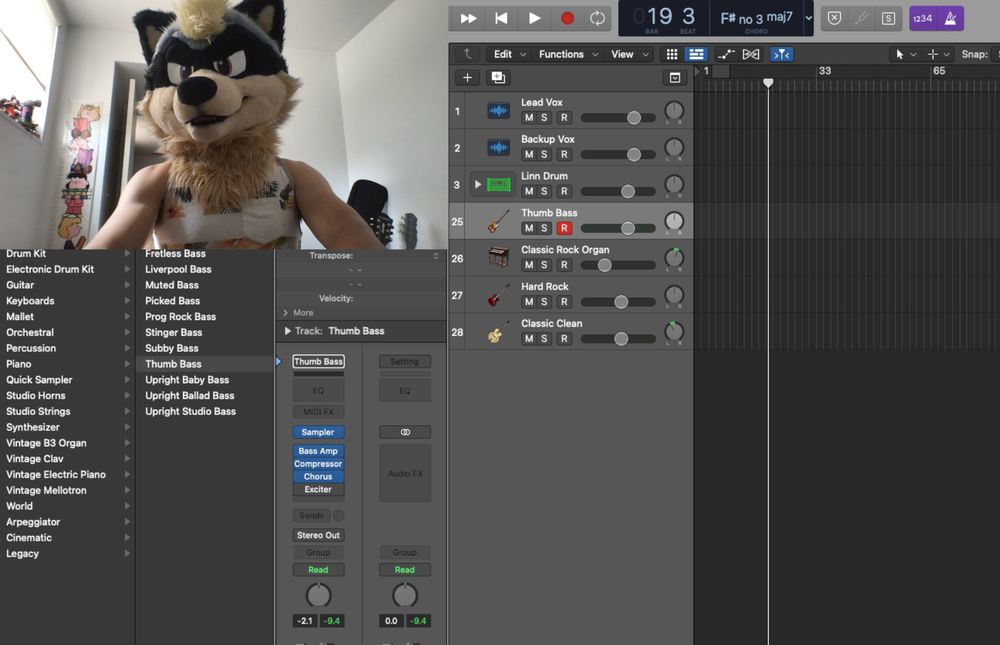This screenshot has height=645, width=1000.
Task: Record-enable the Linn Drum track
Action: [564, 191]
